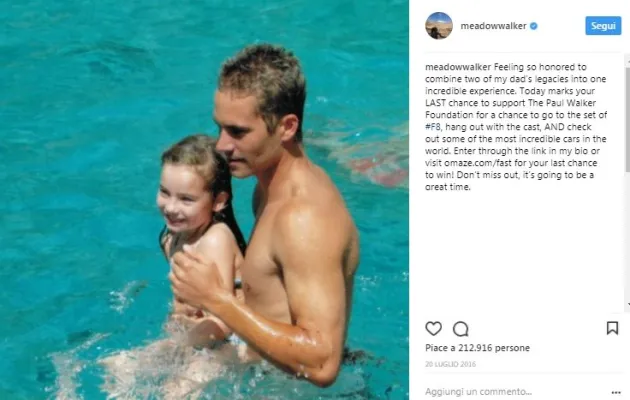Click the caption scrollbar thumb
The width and height of the screenshot is (630, 400).
627,118
